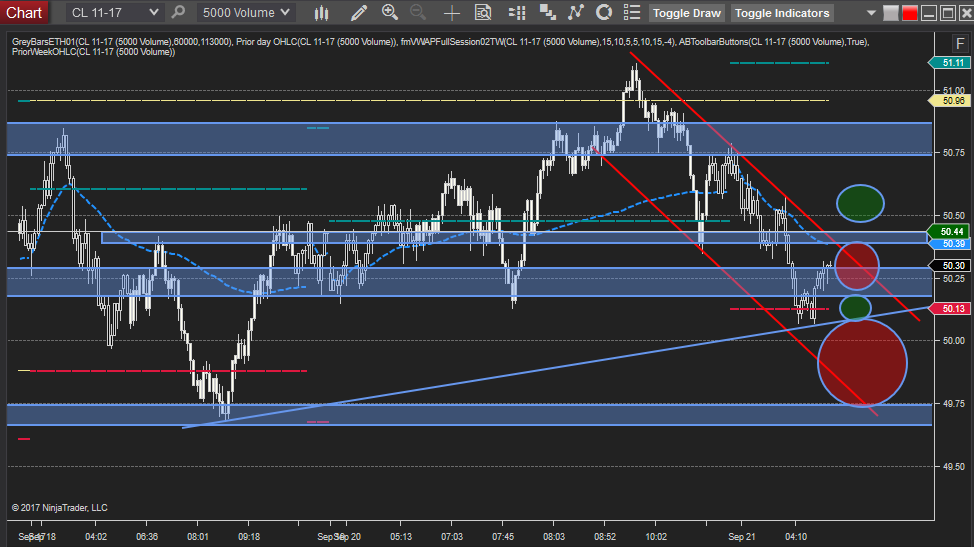Select the 50.13 red price marker
The height and width of the screenshot is (547, 974).
pyautogui.click(x=949, y=309)
